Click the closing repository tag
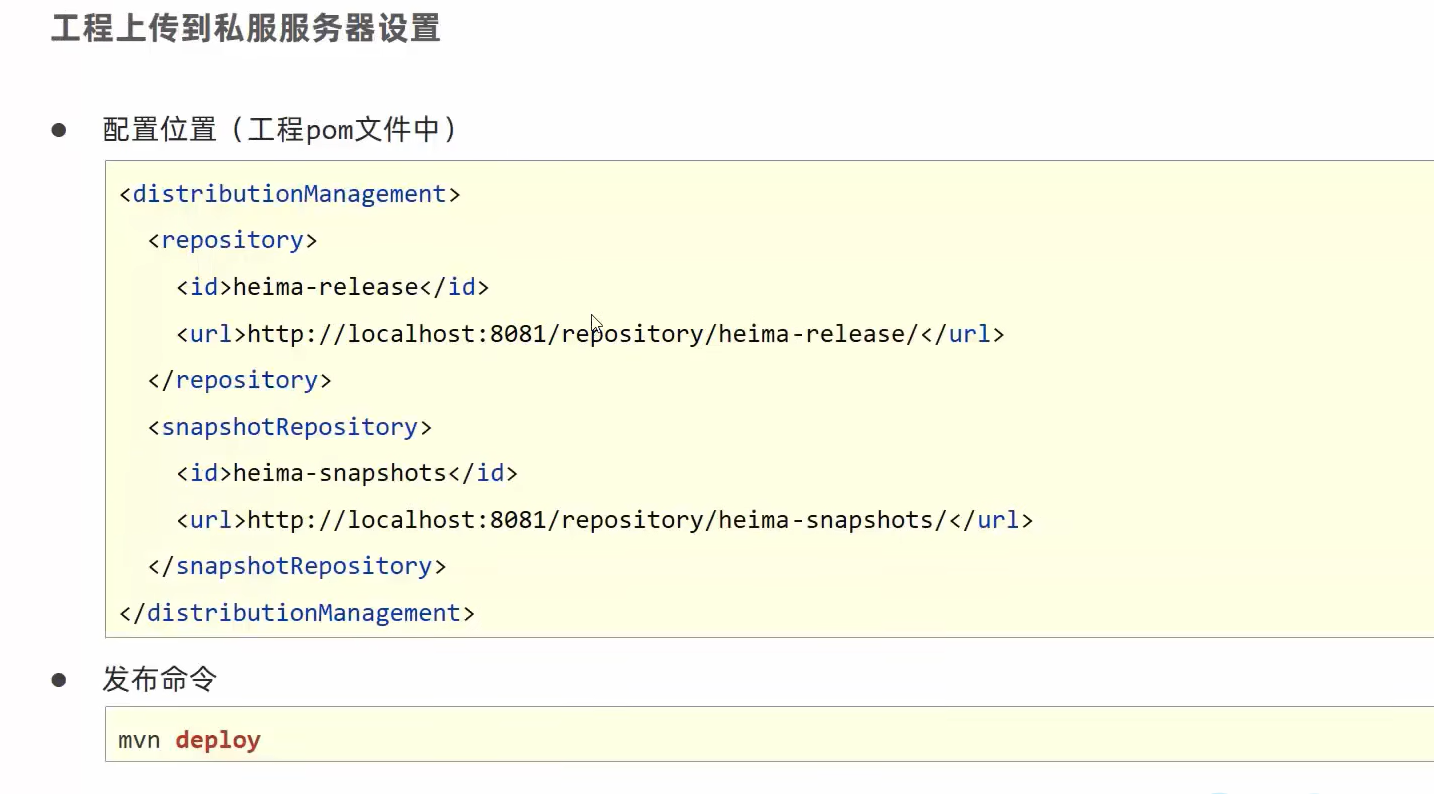 tap(239, 380)
